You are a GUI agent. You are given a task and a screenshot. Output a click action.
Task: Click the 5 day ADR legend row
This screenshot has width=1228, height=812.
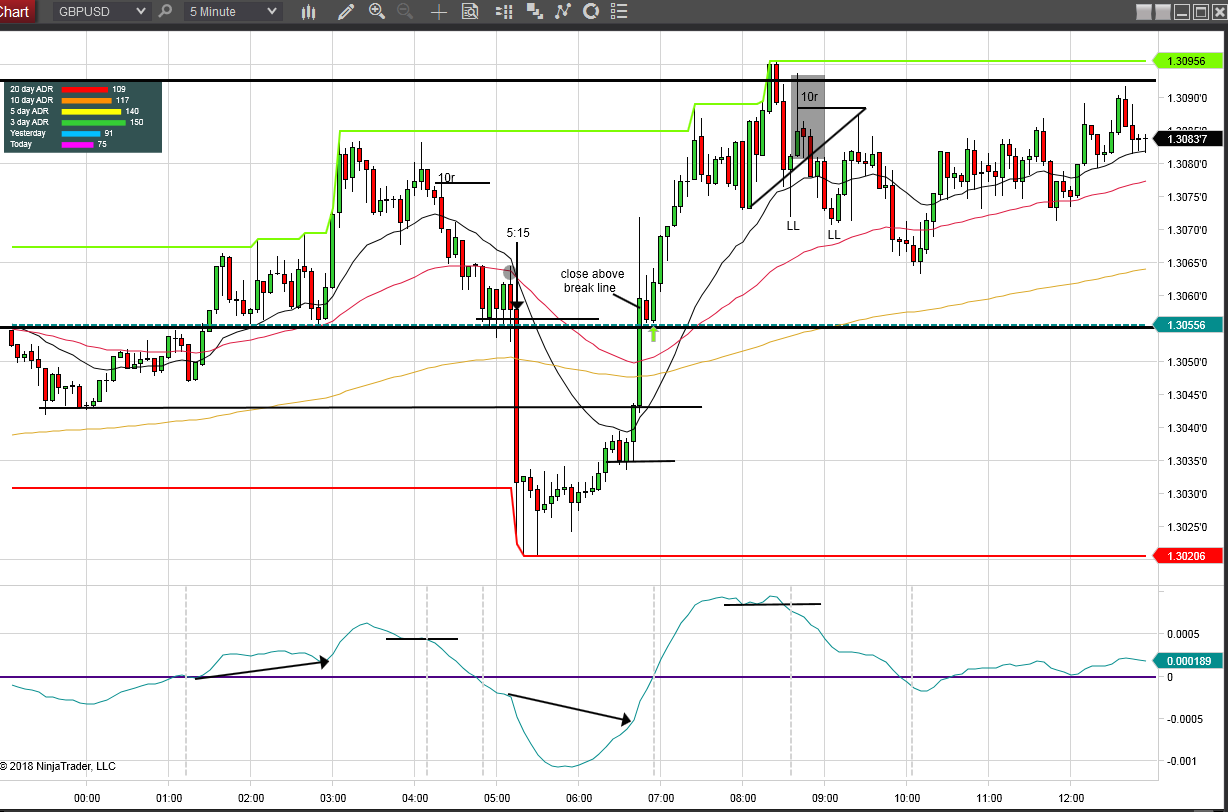(75, 111)
